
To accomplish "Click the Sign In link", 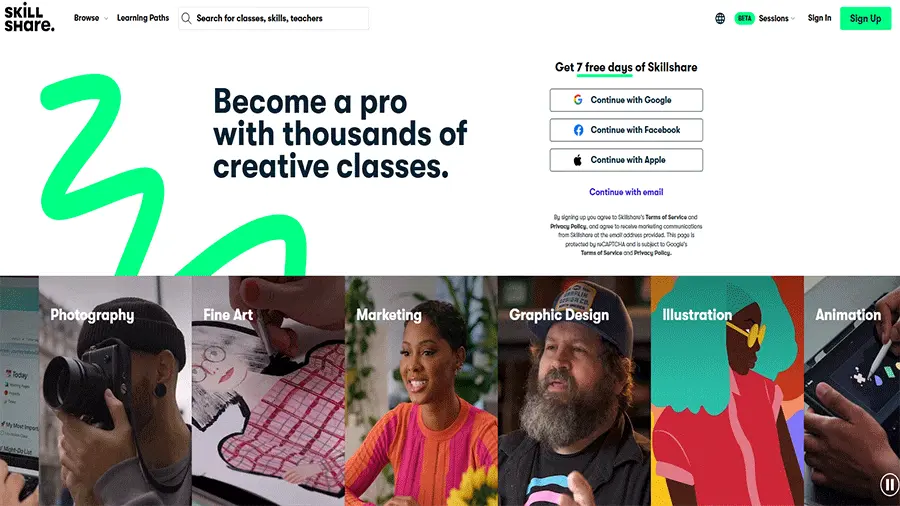I will tap(819, 18).
